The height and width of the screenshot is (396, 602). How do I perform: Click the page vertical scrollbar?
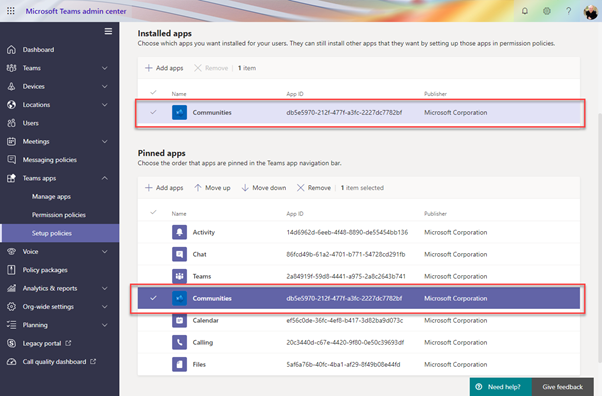point(599,237)
